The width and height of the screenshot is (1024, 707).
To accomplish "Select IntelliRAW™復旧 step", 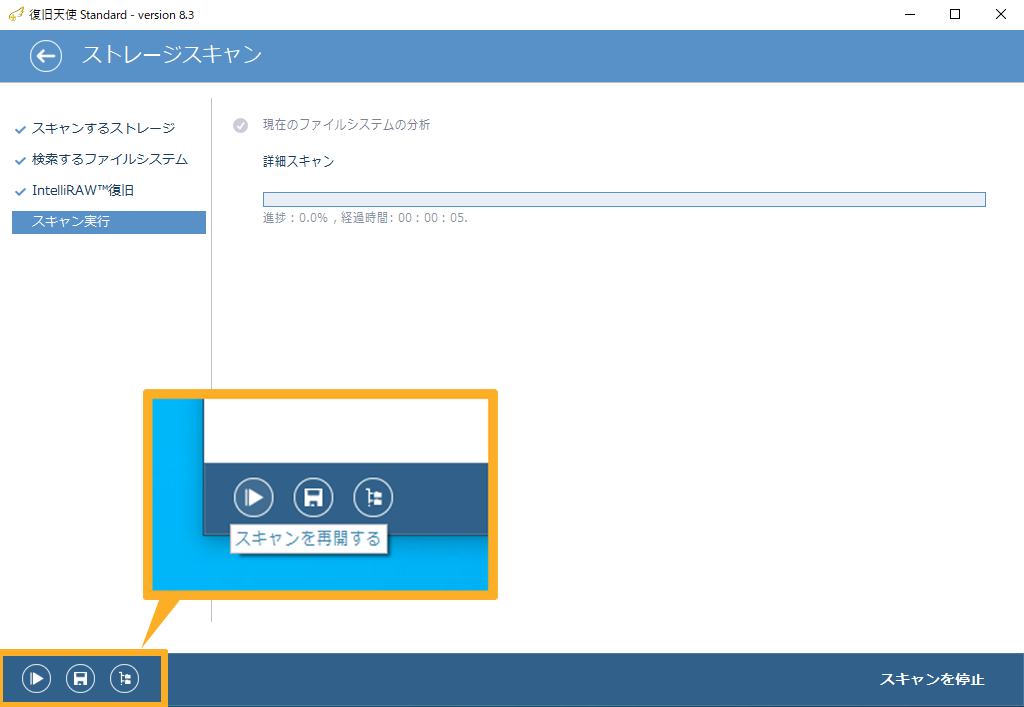I will pos(83,191).
